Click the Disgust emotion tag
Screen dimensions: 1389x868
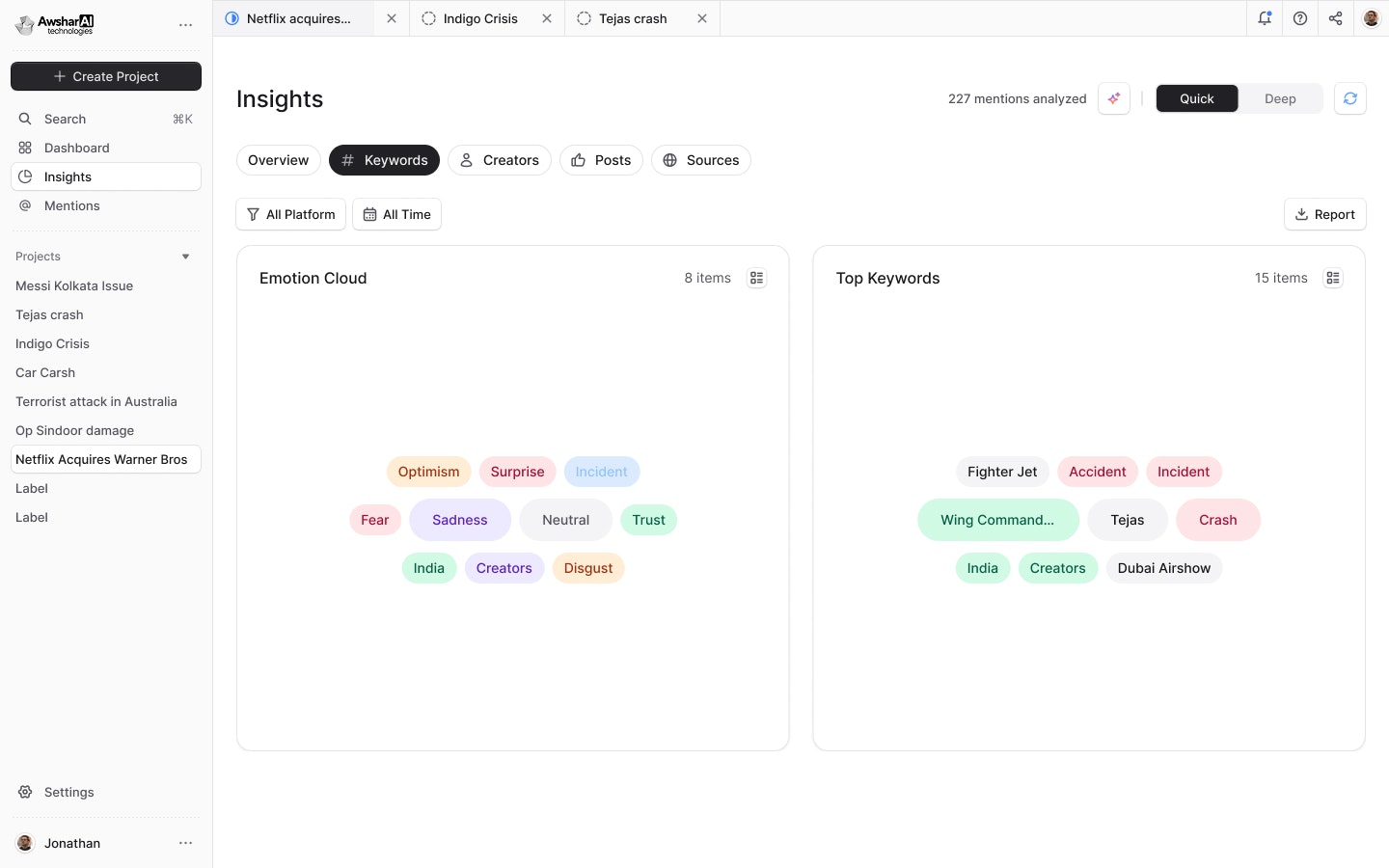tap(588, 568)
